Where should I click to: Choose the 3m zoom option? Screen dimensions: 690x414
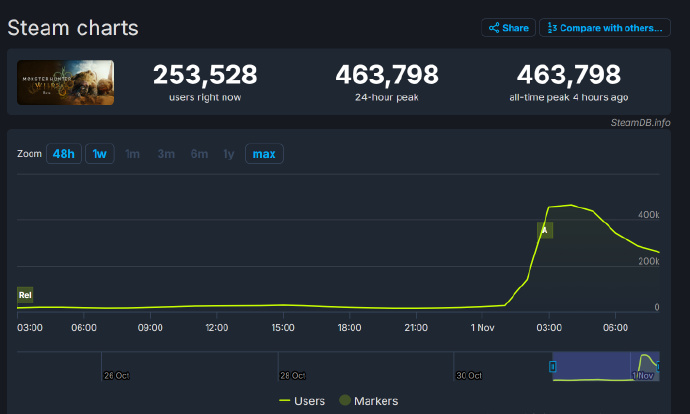point(166,154)
